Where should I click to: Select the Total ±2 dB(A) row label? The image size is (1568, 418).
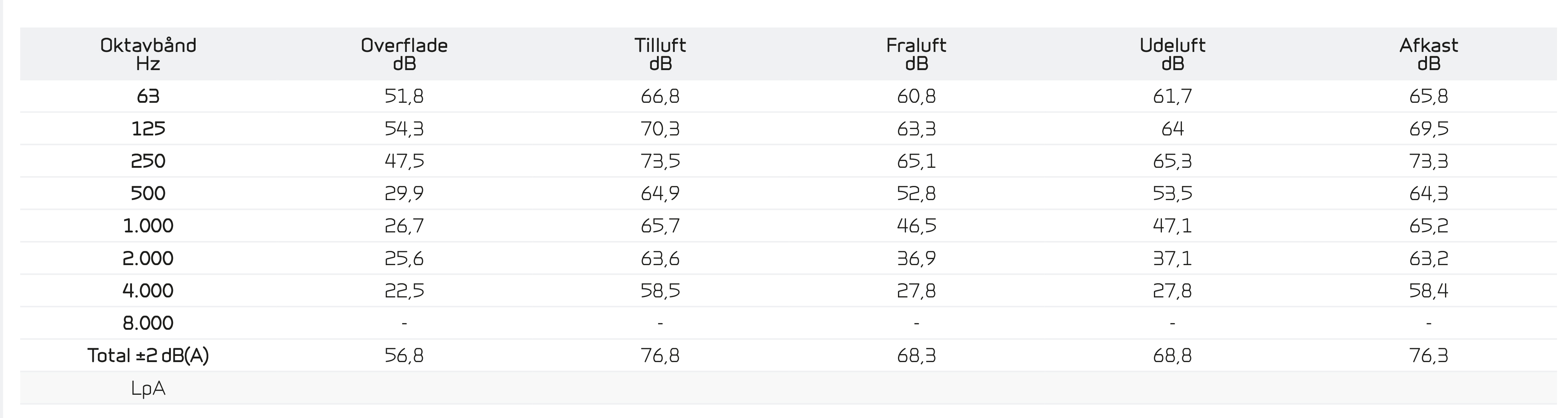point(148,355)
